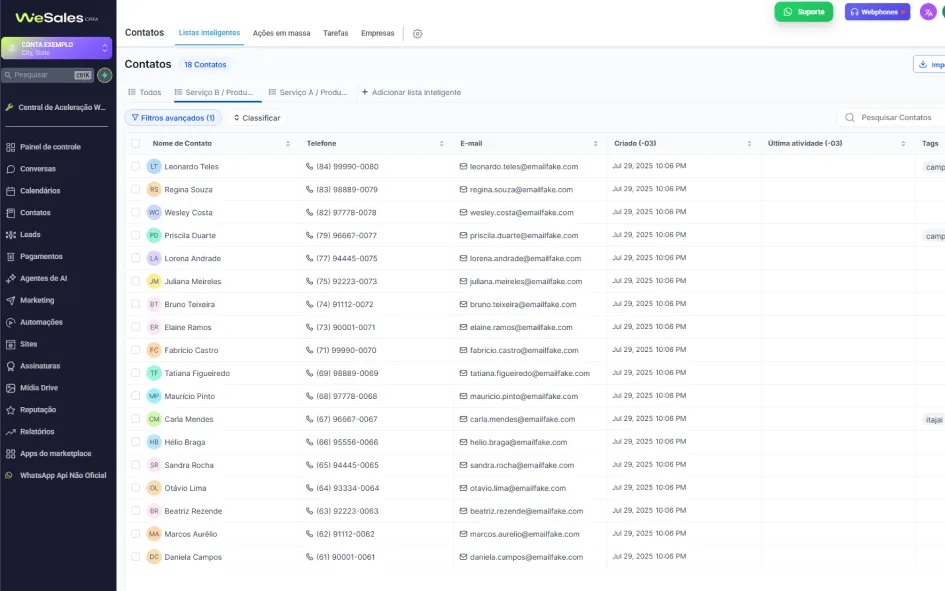Expand the Conta Exemplo account switcher
Screen dimensions: 945x591
pyautogui.click(x=57, y=48)
